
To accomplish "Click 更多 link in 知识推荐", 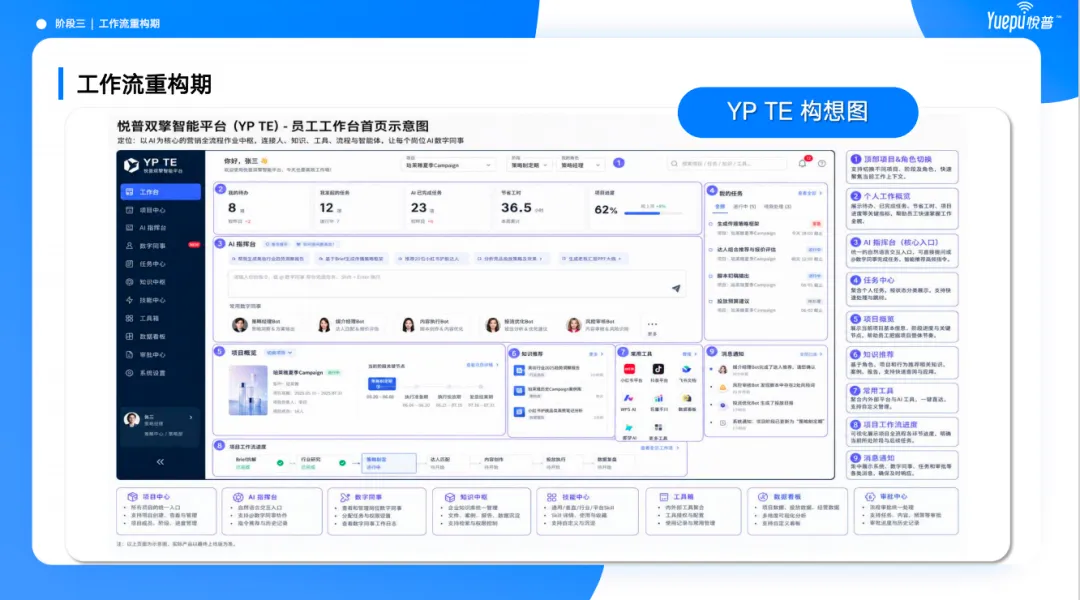I will (x=596, y=354).
